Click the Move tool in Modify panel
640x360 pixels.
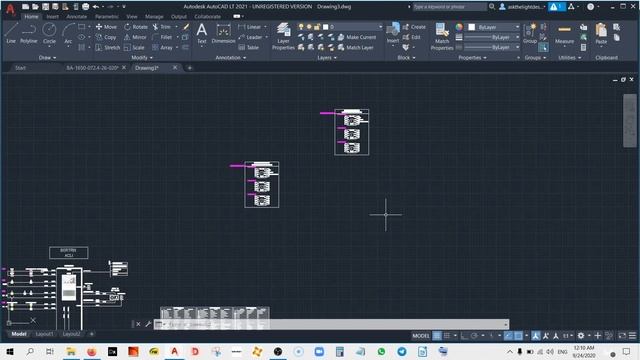pos(106,27)
